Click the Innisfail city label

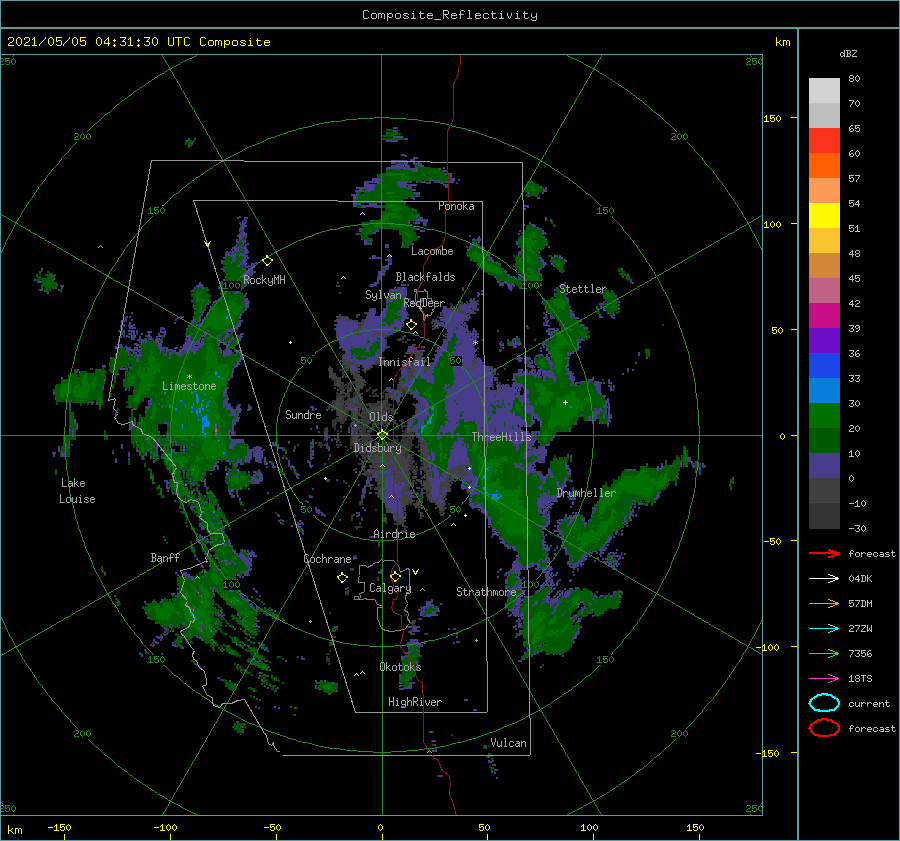click(x=404, y=362)
